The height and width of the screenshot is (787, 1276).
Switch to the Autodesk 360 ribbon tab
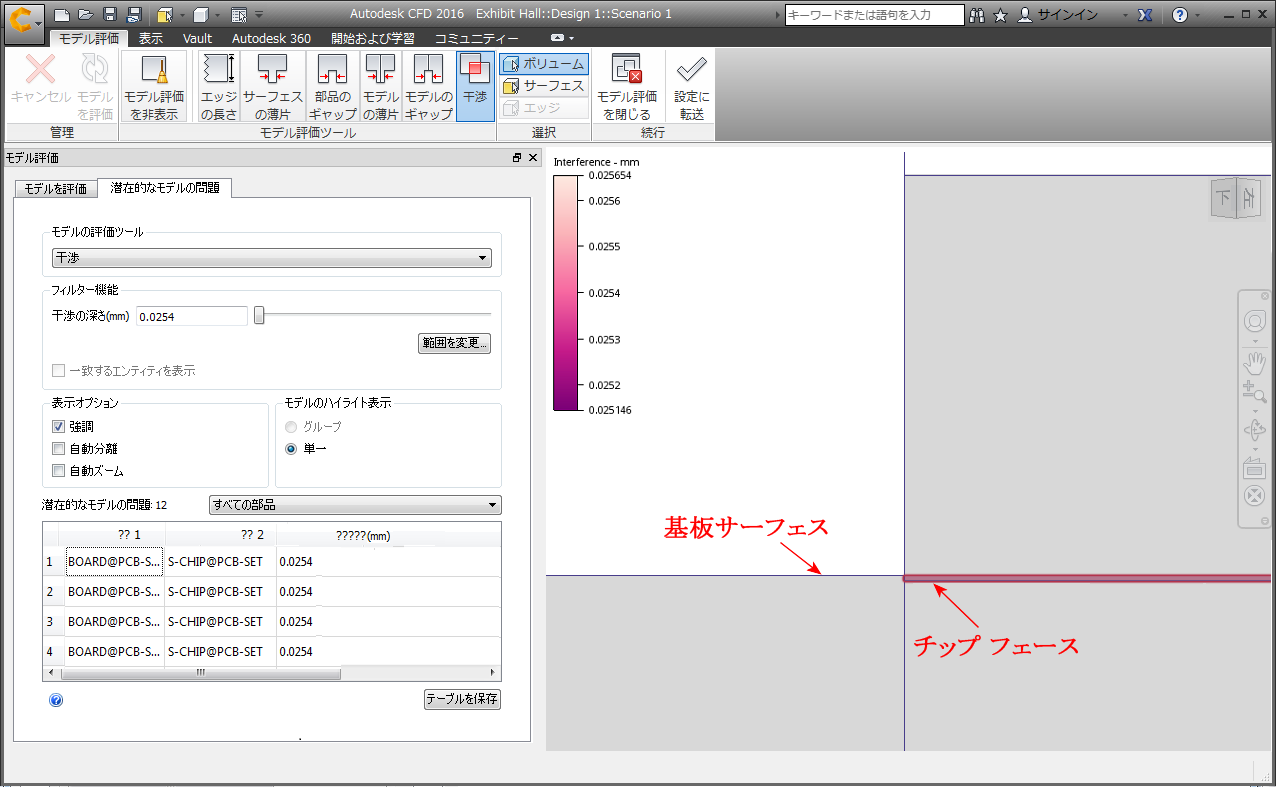coord(271,38)
